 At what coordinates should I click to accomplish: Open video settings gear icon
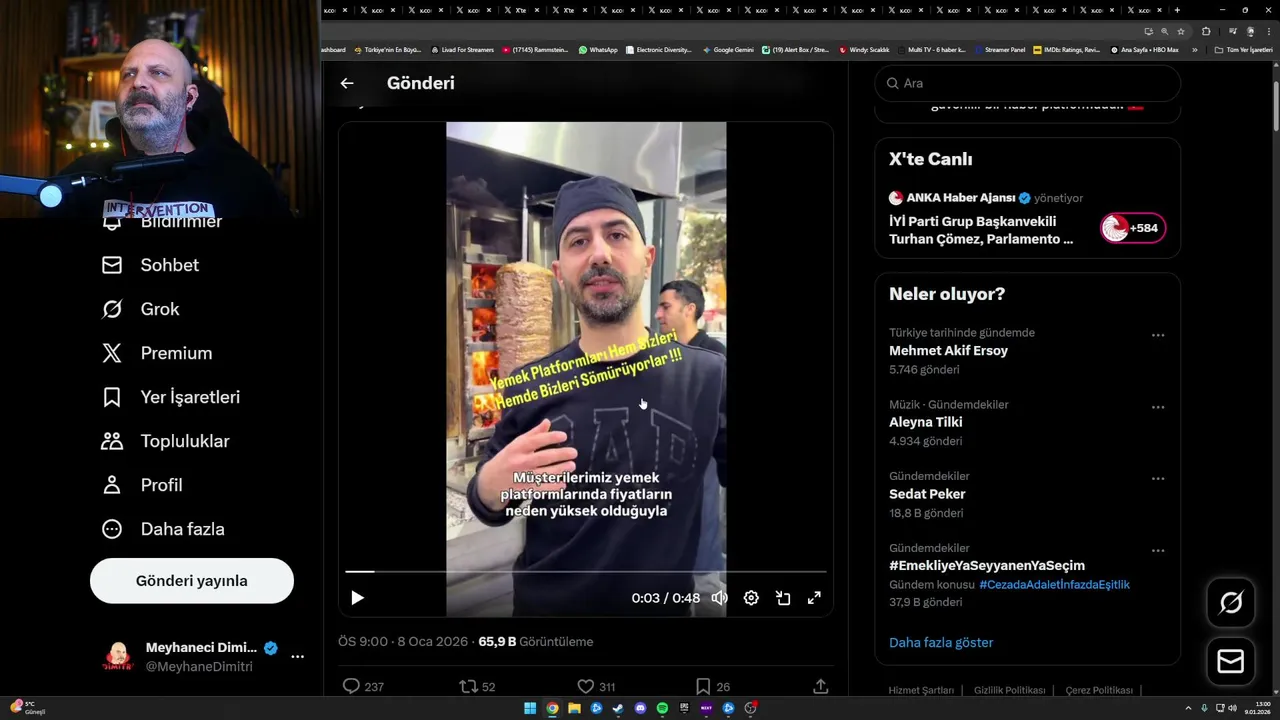(x=751, y=598)
